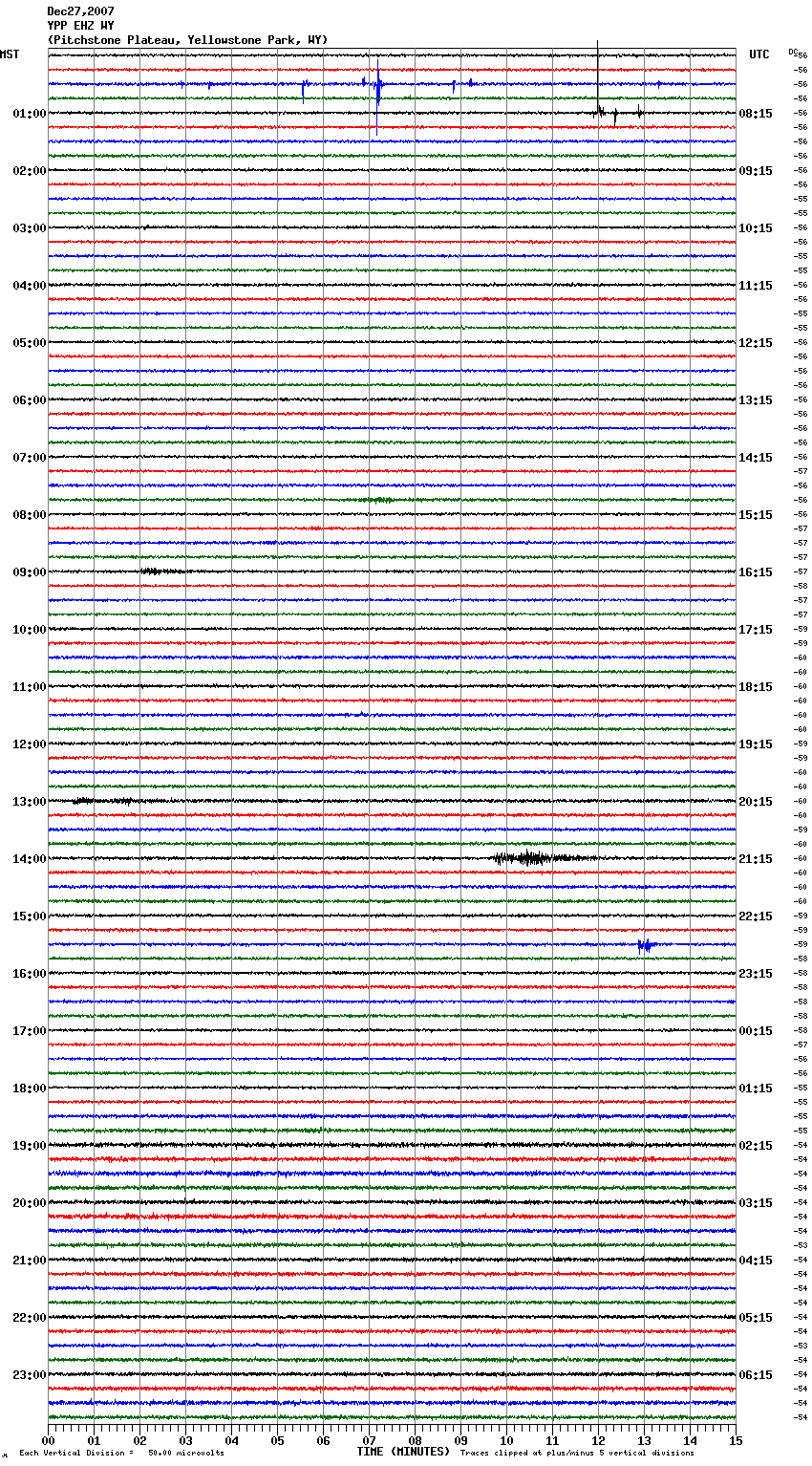
Task: Click the "21:15" UTC row label
Action: pos(756,859)
